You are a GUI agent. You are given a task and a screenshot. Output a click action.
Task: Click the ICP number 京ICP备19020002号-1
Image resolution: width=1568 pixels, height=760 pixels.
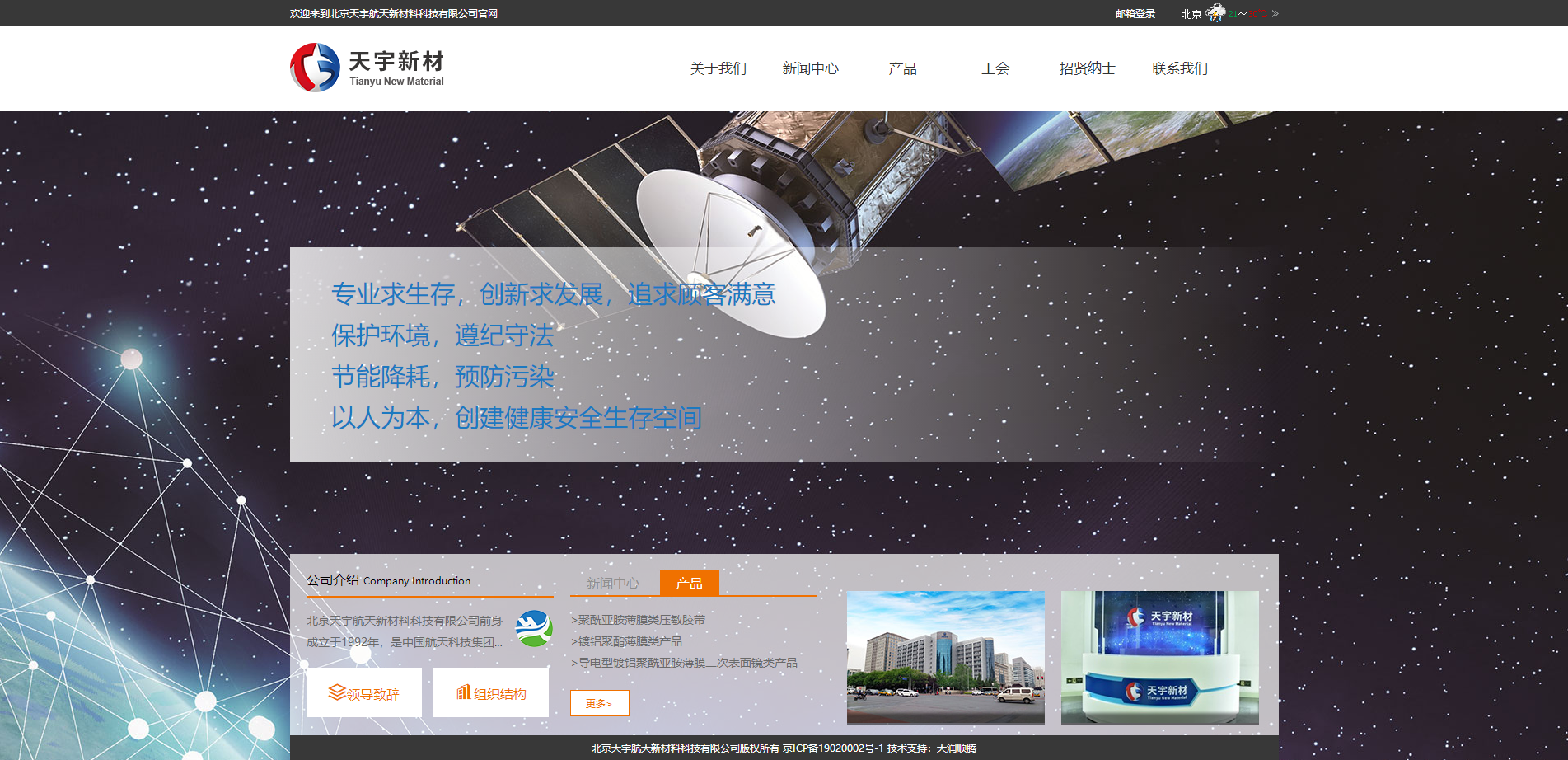pyautogui.click(x=833, y=748)
